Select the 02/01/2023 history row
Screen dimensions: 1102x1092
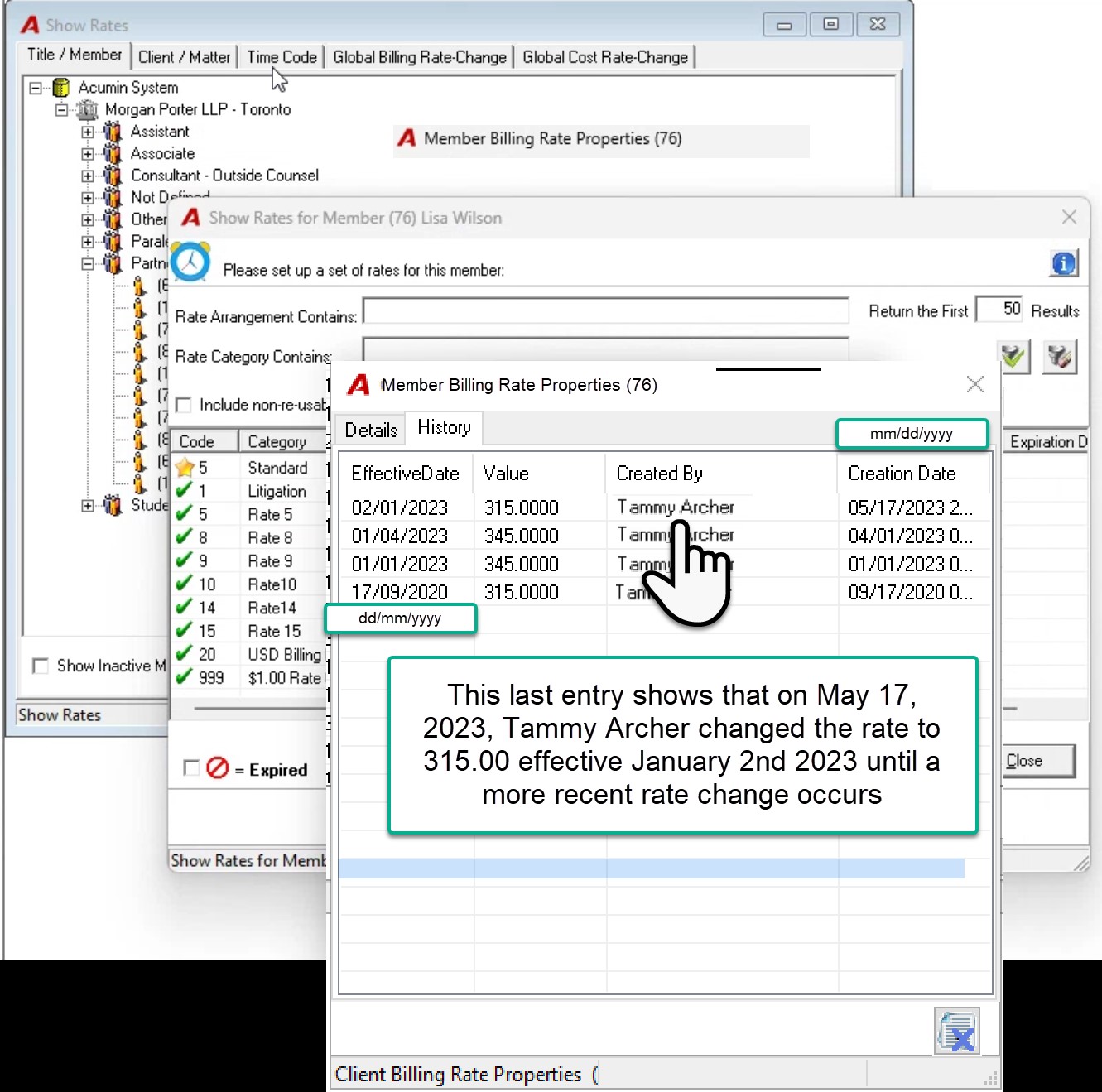pos(664,508)
